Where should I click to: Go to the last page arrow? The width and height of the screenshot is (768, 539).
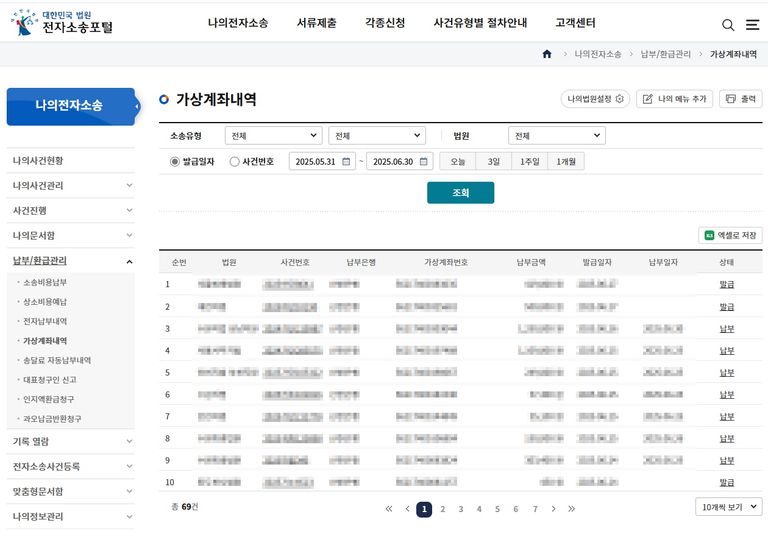[572, 509]
